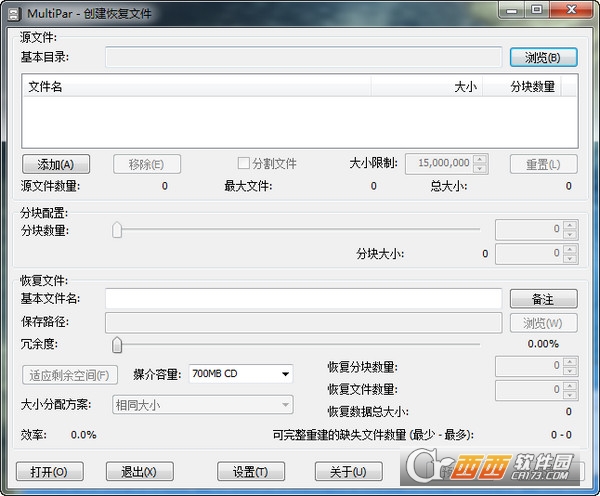Click the 分块数量 numeric field
This screenshot has height=496, width=600.
[x=529, y=229]
